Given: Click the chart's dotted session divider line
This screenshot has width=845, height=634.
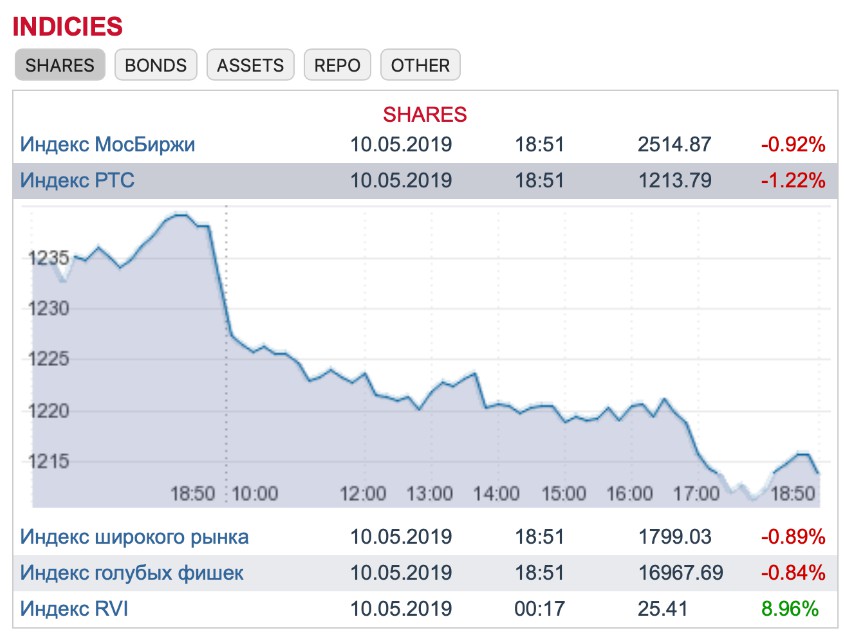Looking at the screenshot, I should coord(226,350).
